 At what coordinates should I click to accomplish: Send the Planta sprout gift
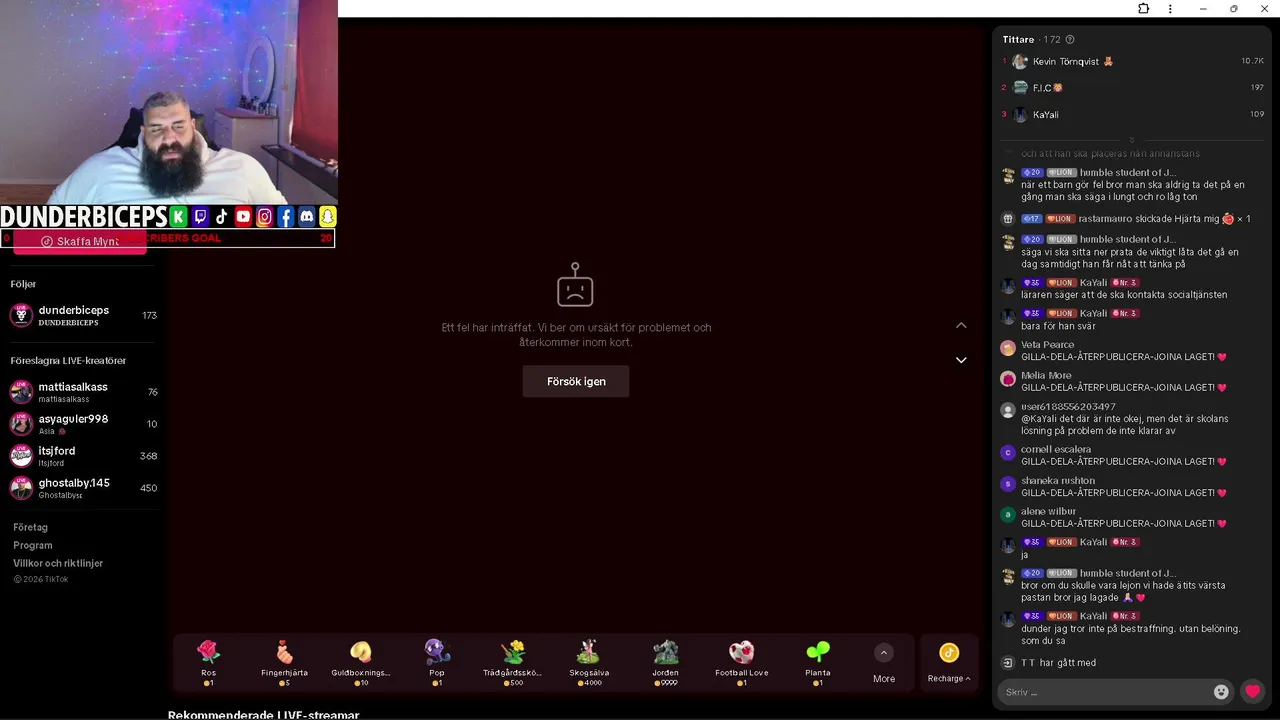point(817,663)
